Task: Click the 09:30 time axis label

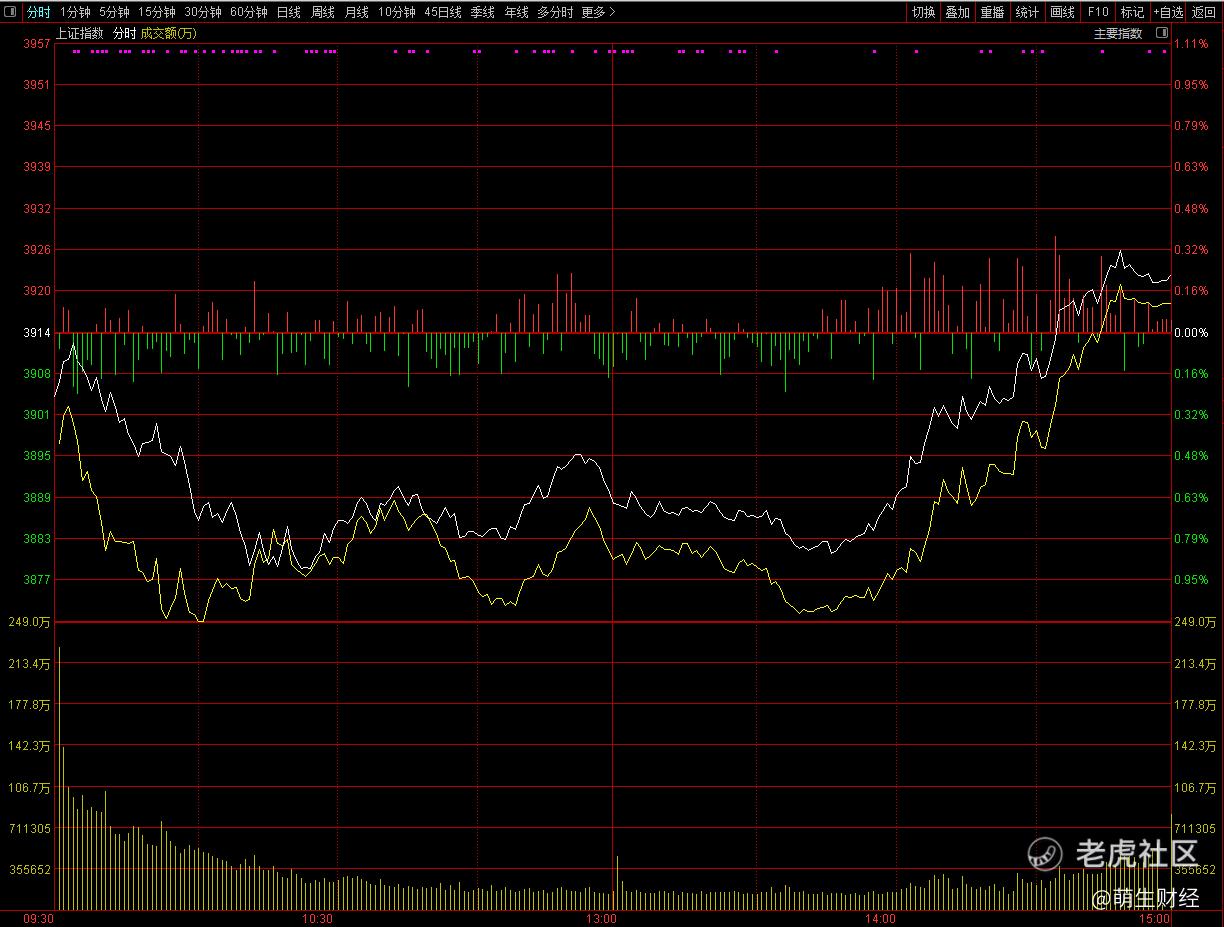Action: tap(38, 918)
